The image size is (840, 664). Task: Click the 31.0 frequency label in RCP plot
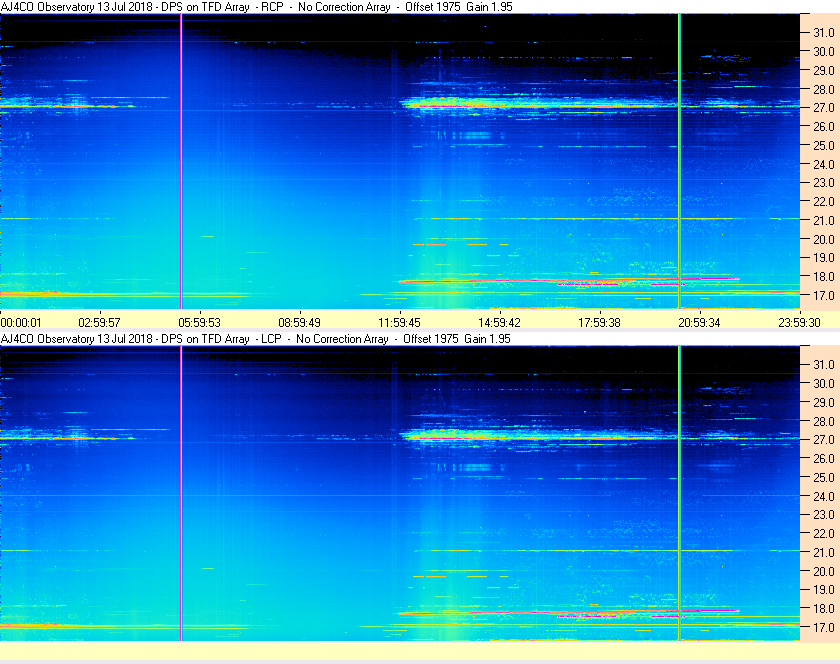pos(824,33)
